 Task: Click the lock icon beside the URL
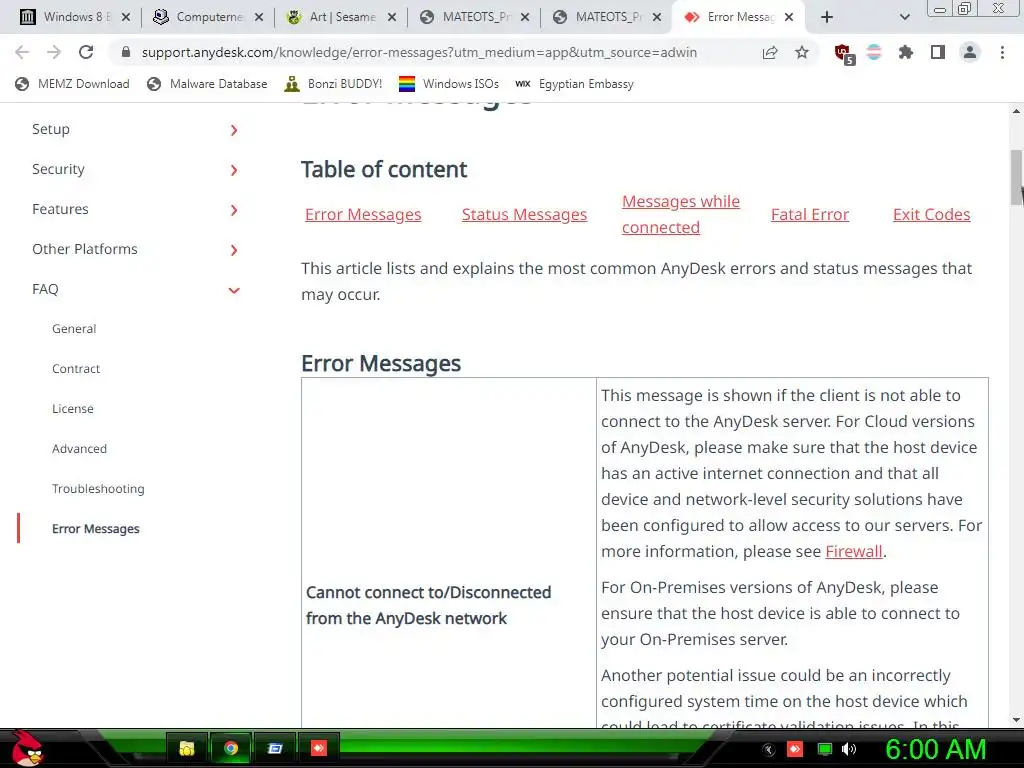[126, 52]
